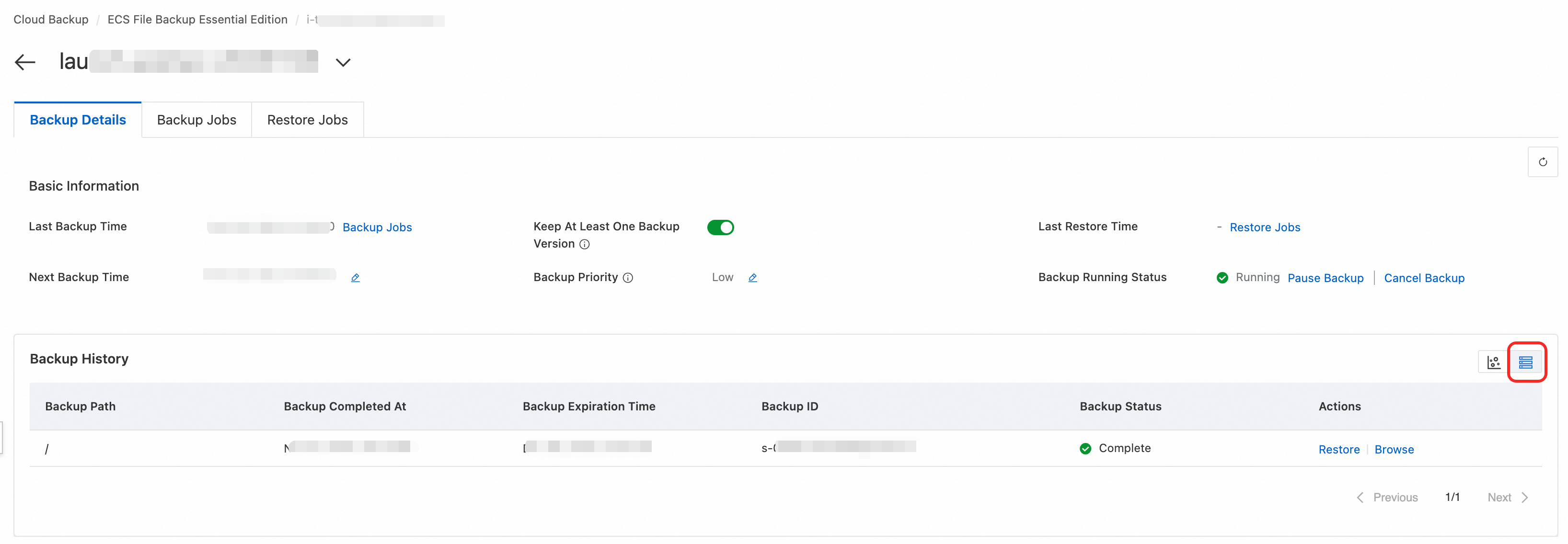Click the back arrow icon
Image resolution: width=1568 pixels, height=544 pixels.
coord(25,62)
